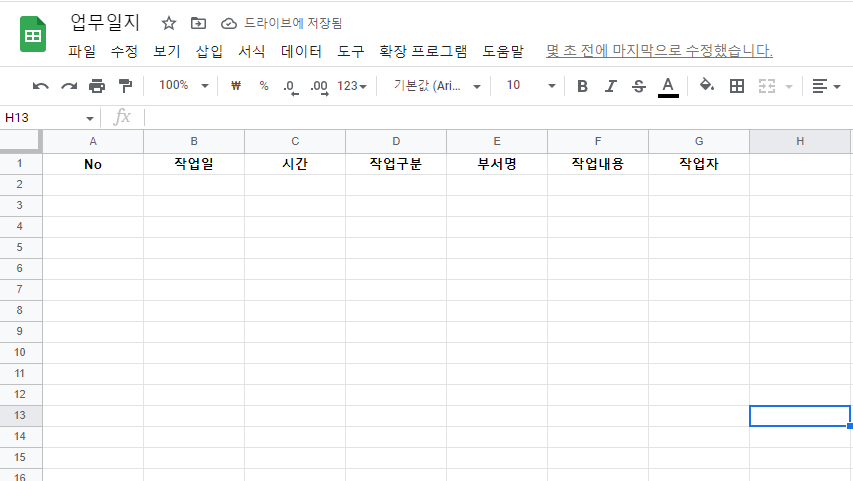Open the 확장 프로그램 menu

[x=423, y=51]
